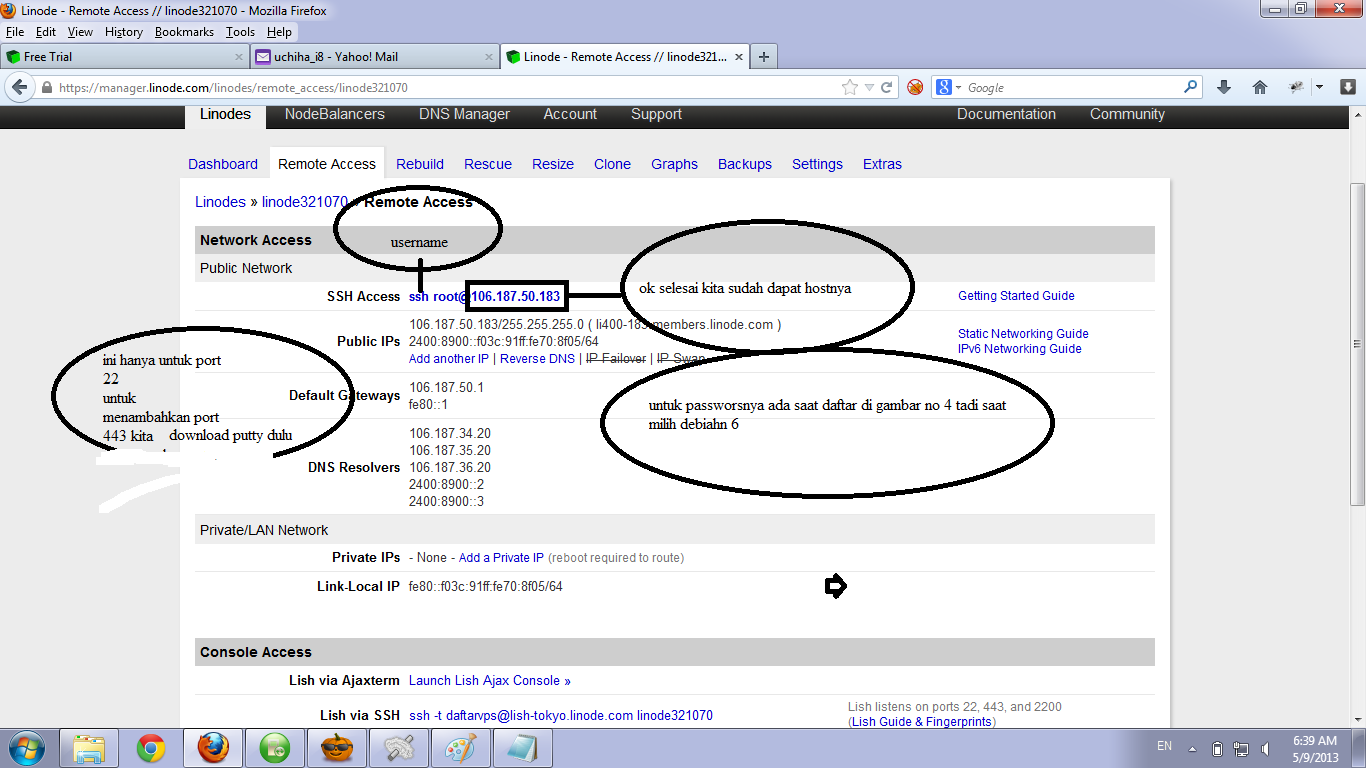Go to the Firefox Home page icon

point(1260,87)
